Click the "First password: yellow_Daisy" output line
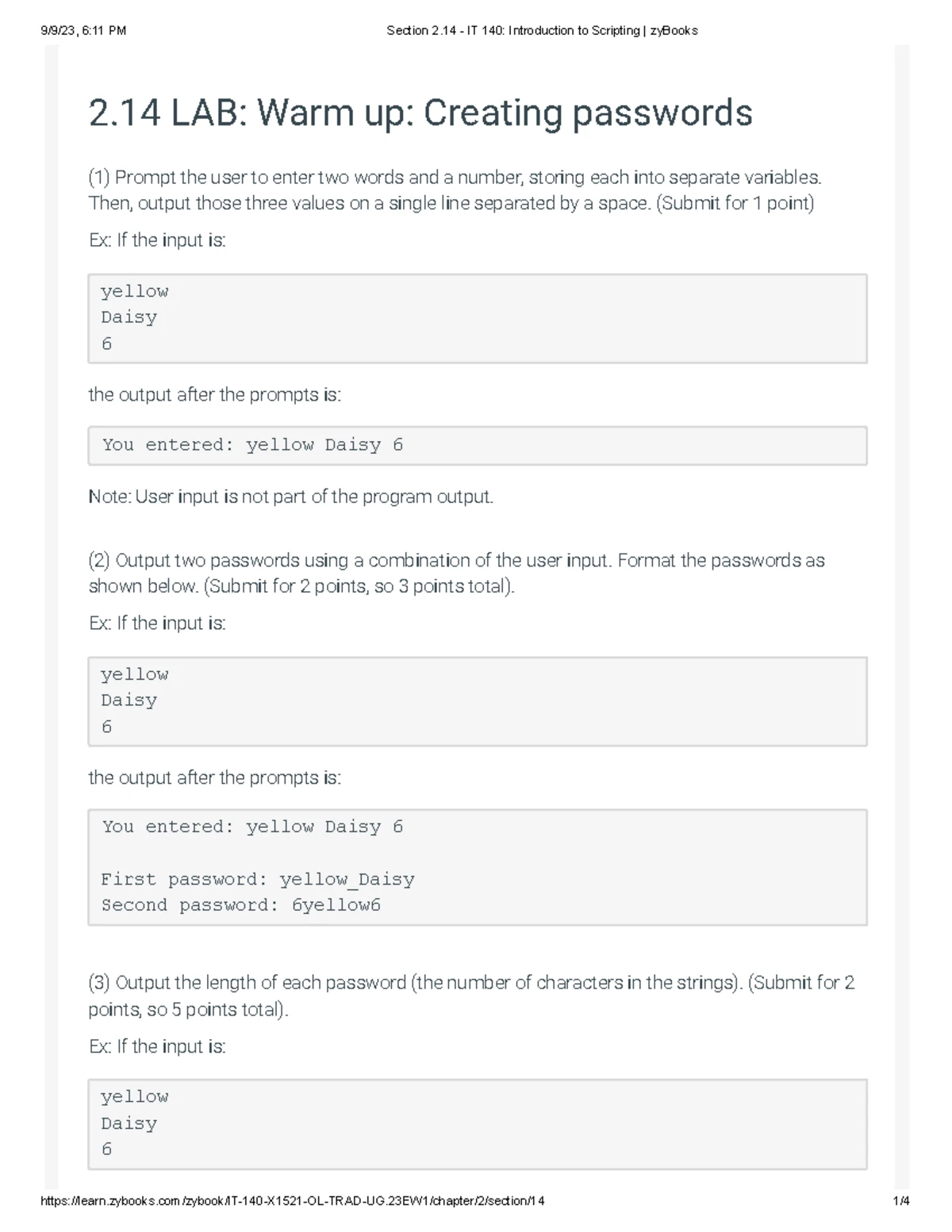Image resolution: width=952 pixels, height=1232 pixels. [258, 879]
